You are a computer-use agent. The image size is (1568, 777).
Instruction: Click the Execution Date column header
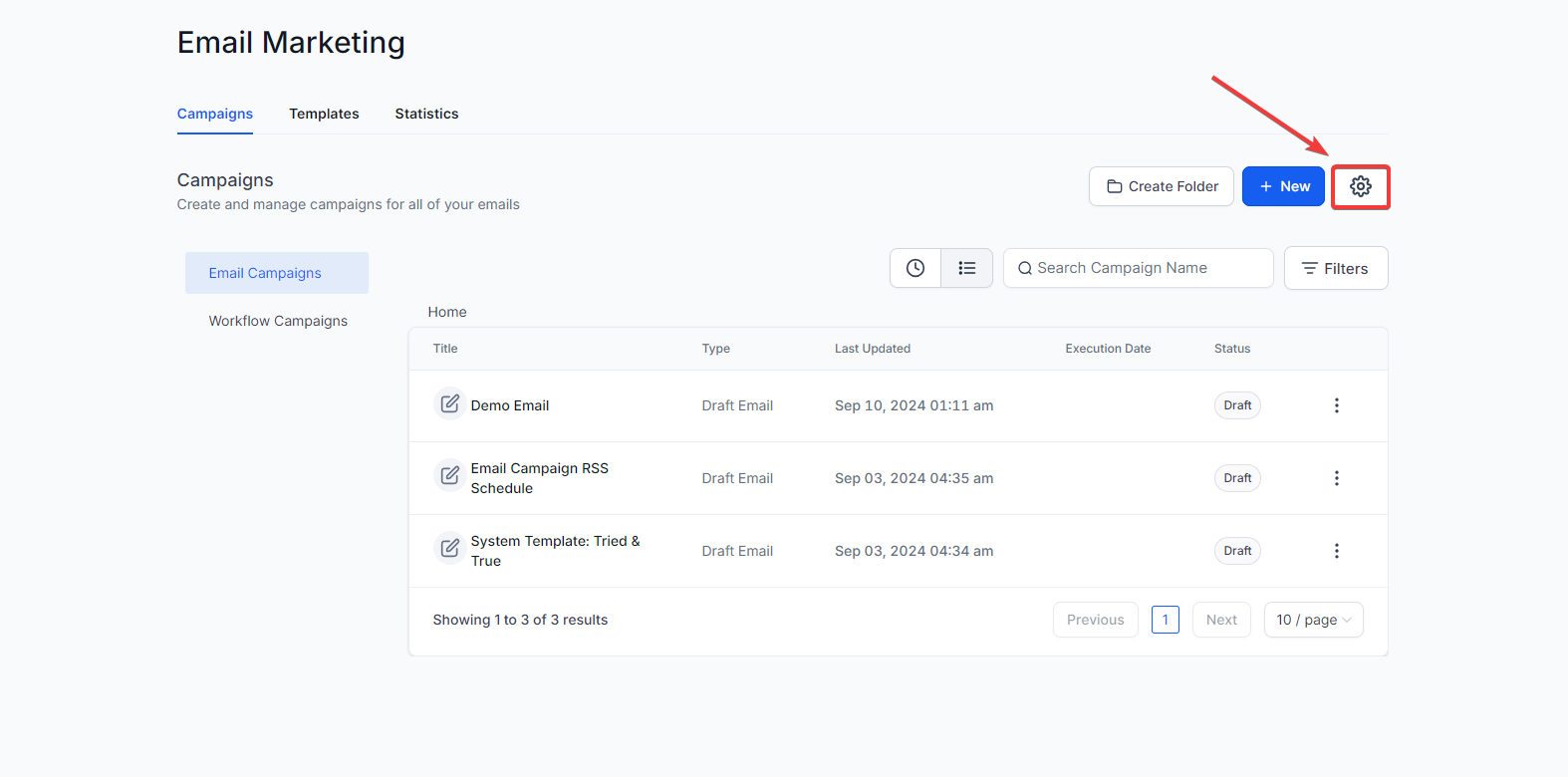1108,349
